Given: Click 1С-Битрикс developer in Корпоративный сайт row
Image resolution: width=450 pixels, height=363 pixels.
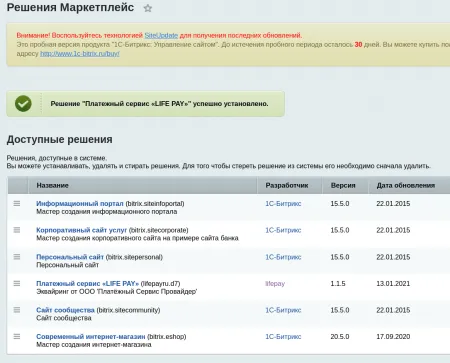Looking at the screenshot, I should [283, 230].
